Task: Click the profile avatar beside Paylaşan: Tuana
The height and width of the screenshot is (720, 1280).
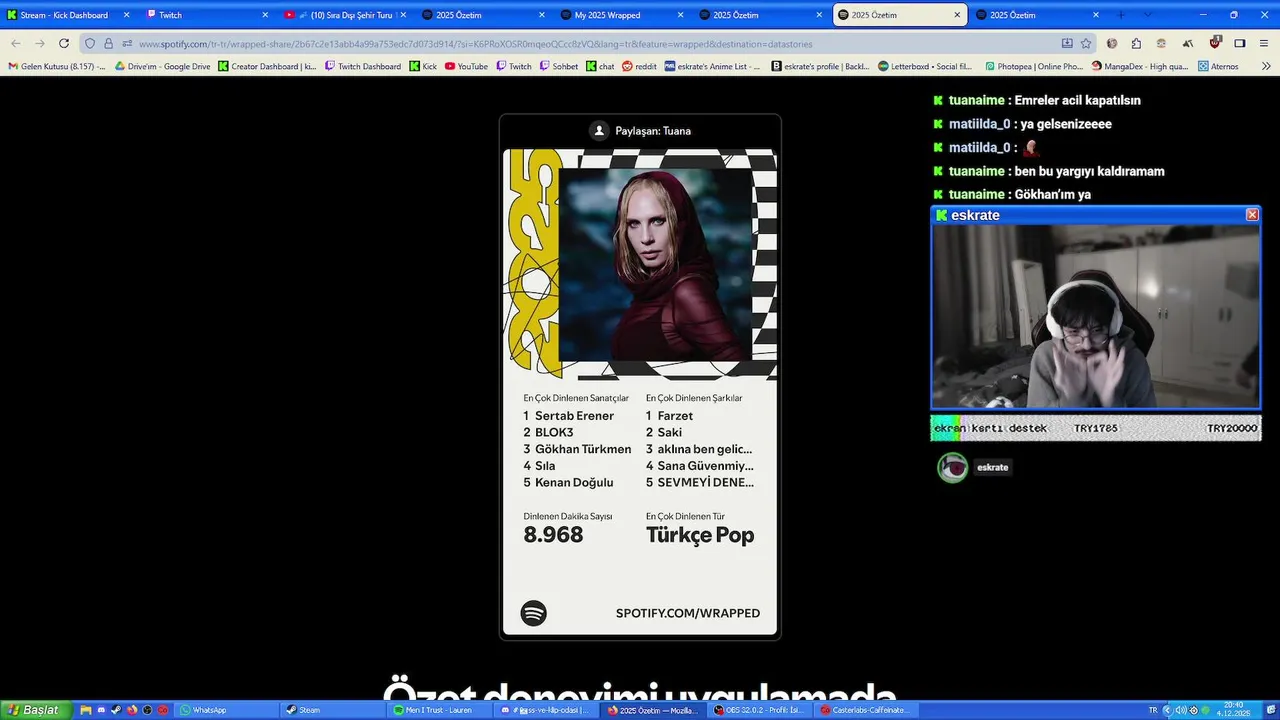Action: coord(599,131)
